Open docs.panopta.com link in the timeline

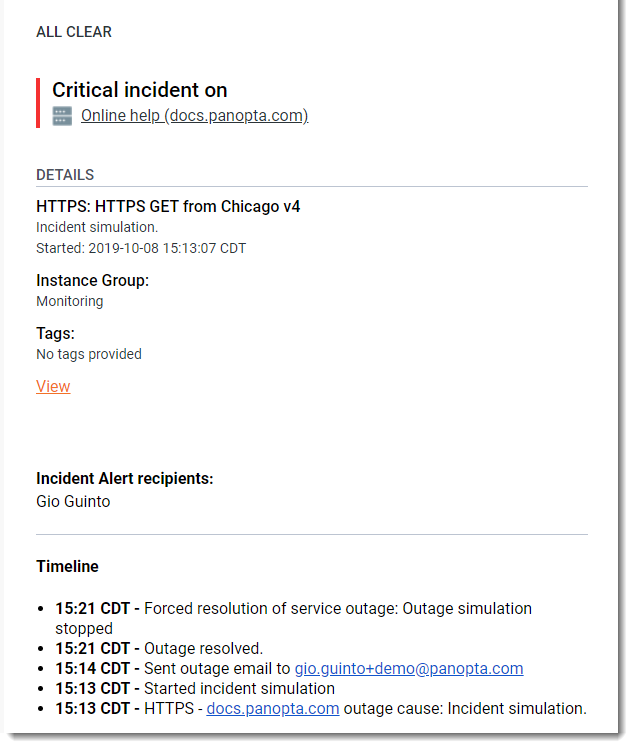coord(273,708)
